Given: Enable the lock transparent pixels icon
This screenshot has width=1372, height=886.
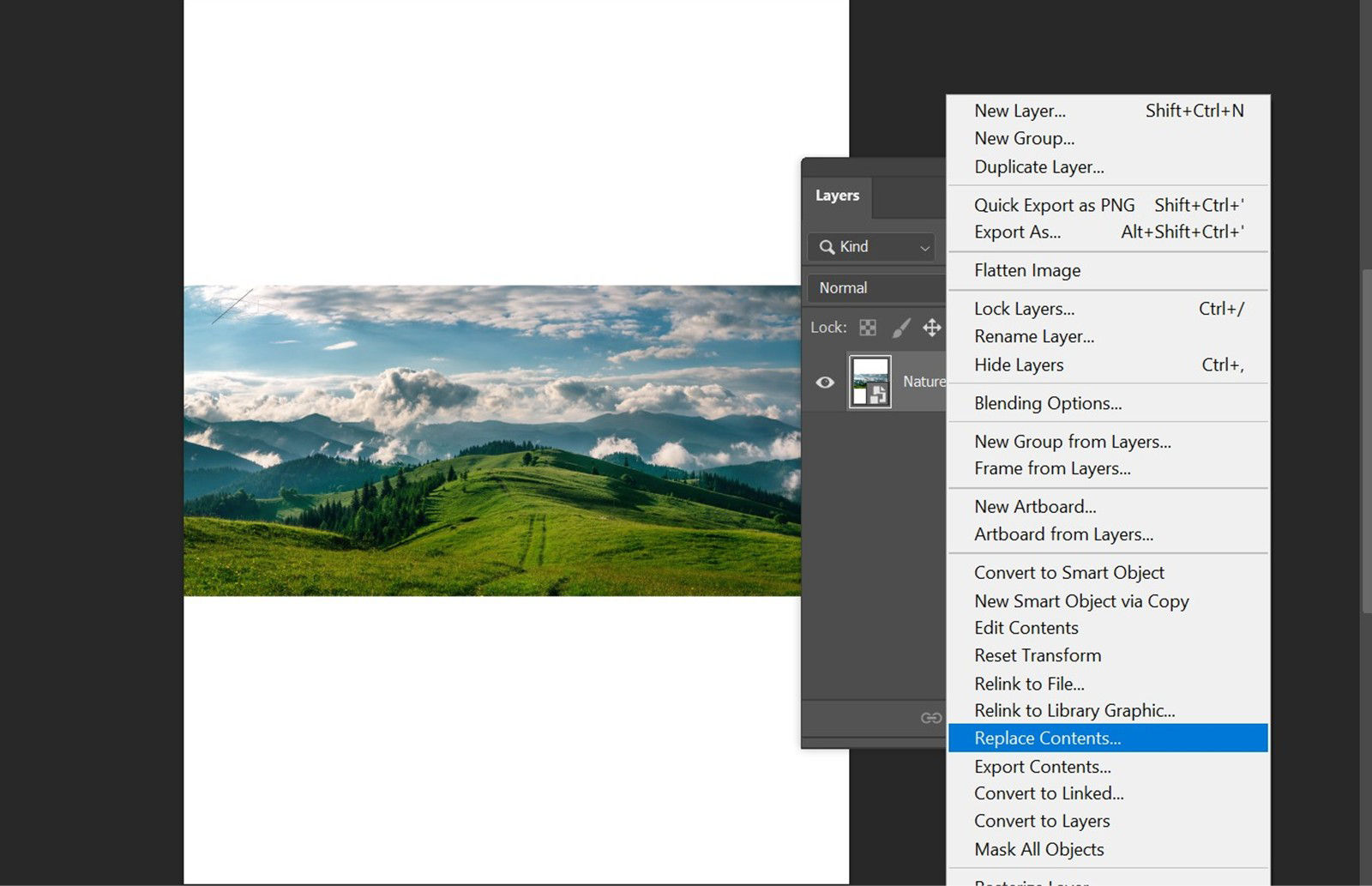Looking at the screenshot, I should click(868, 328).
